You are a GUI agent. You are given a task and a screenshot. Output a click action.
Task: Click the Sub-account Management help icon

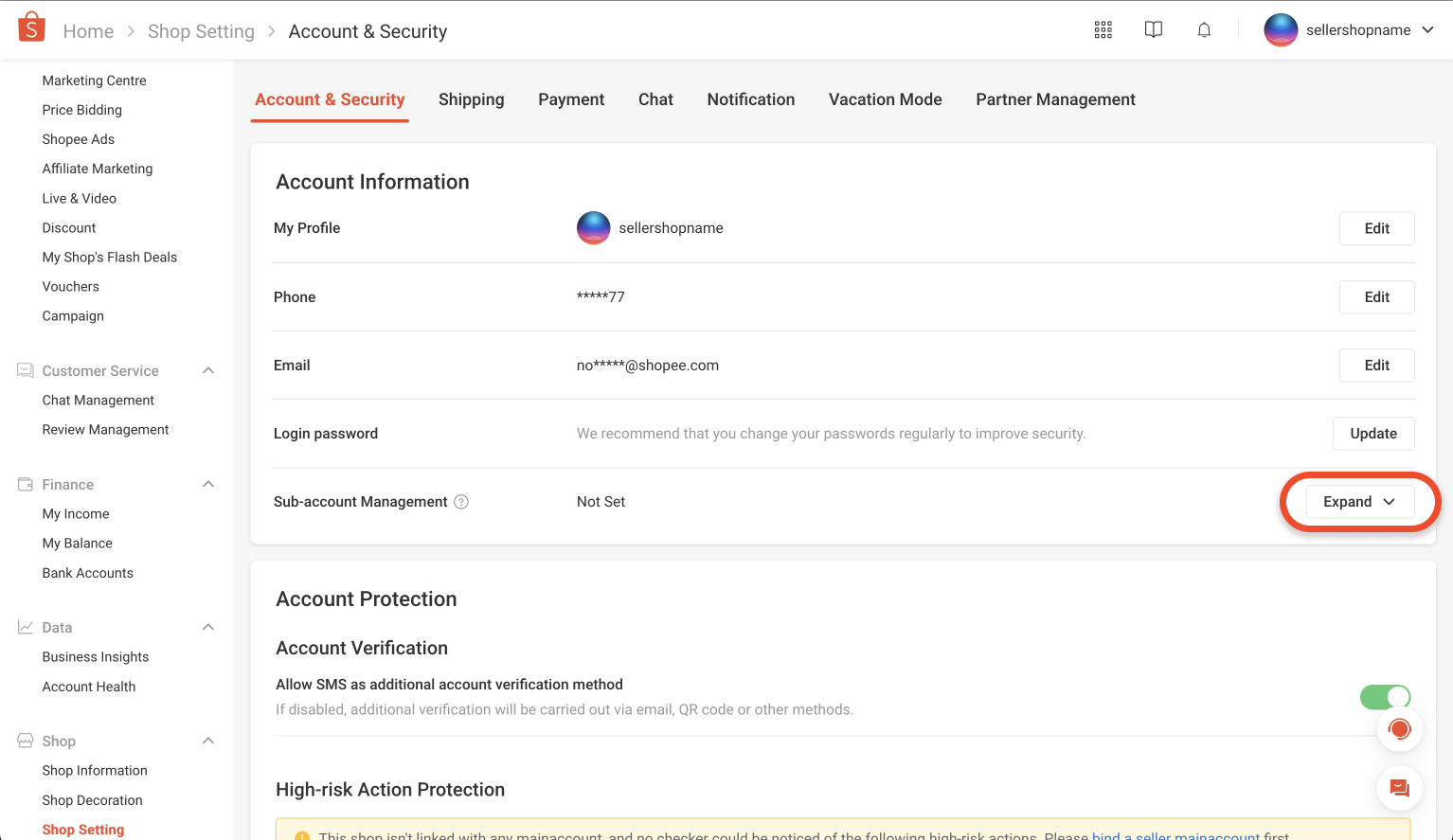tap(461, 501)
